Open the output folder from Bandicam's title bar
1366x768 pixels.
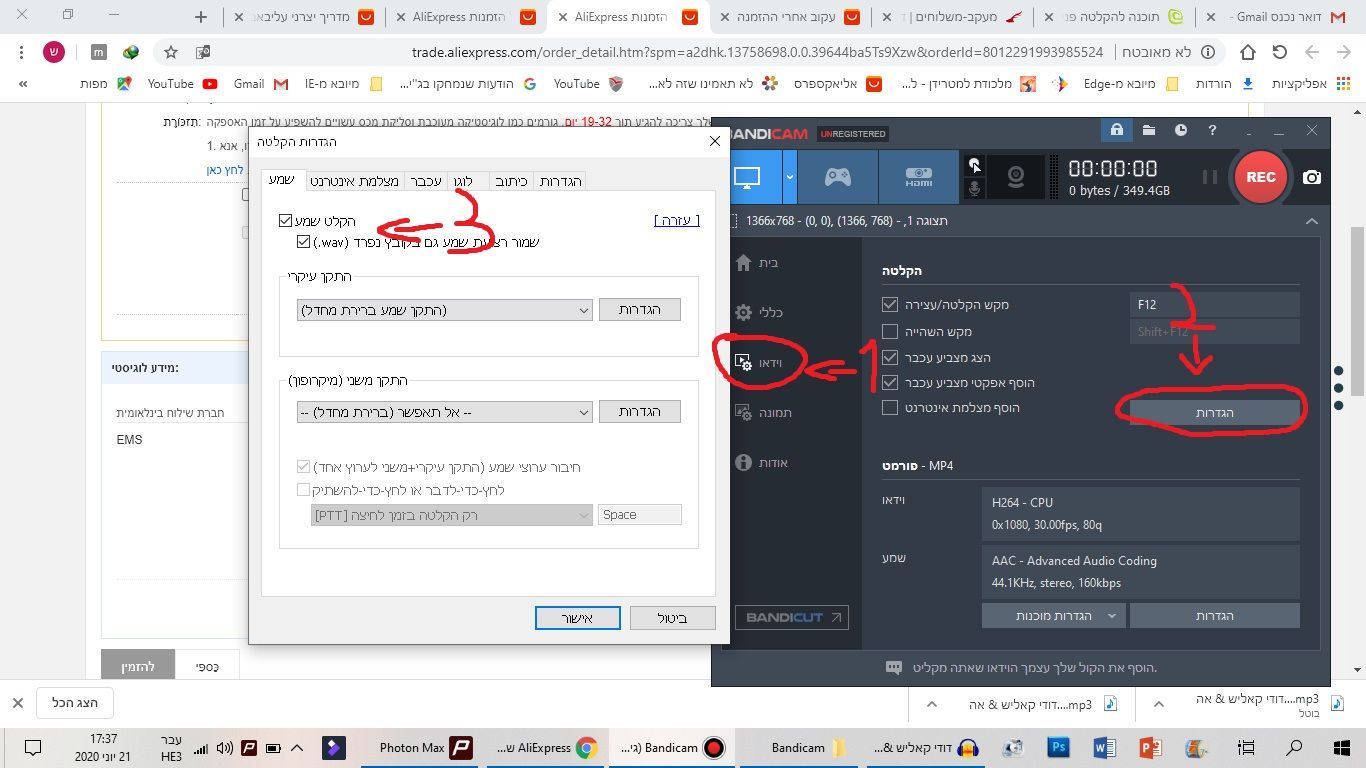(x=1147, y=131)
